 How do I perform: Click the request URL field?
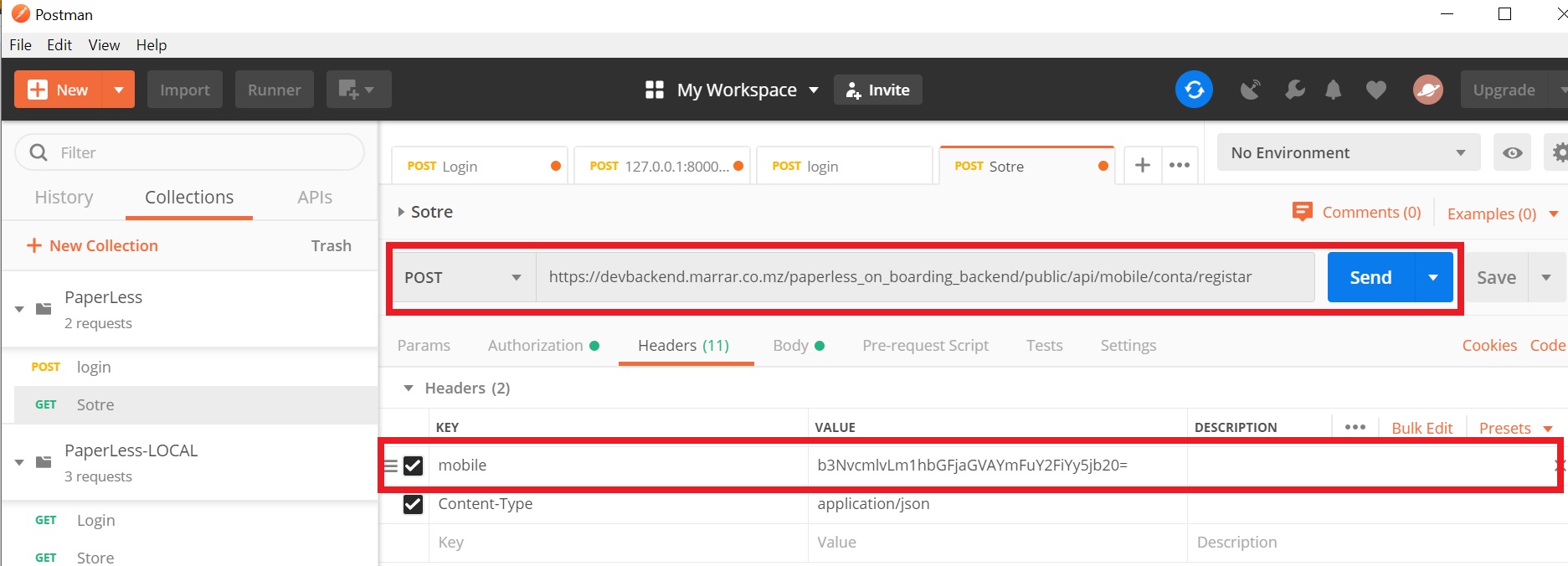pos(925,277)
